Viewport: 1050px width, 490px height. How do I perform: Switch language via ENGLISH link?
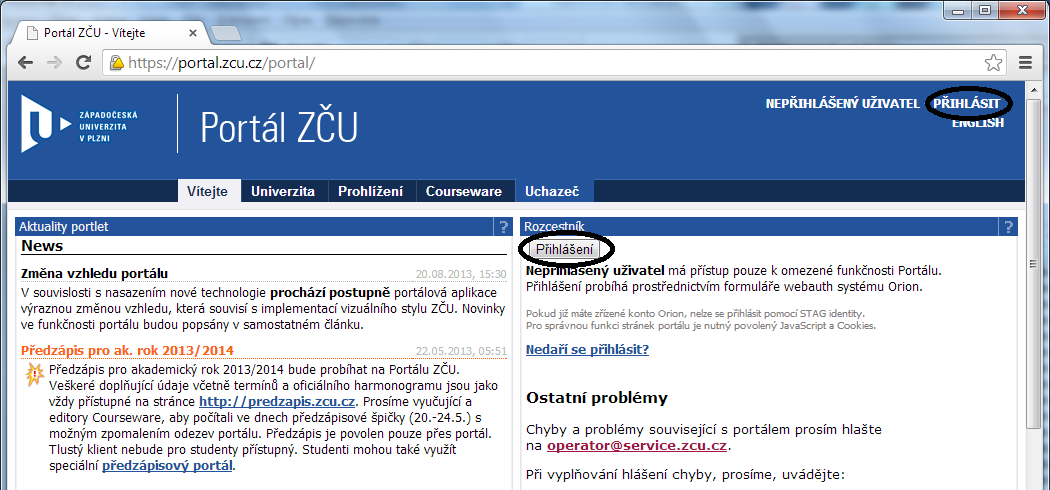(x=978, y=123)
